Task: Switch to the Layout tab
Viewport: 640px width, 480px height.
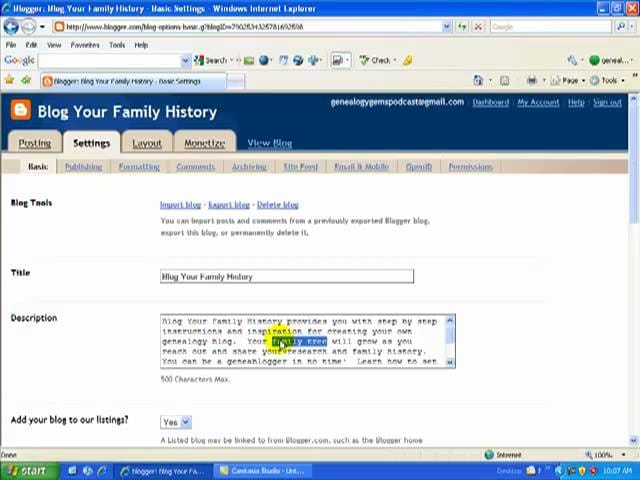Action: coord(147,143)
